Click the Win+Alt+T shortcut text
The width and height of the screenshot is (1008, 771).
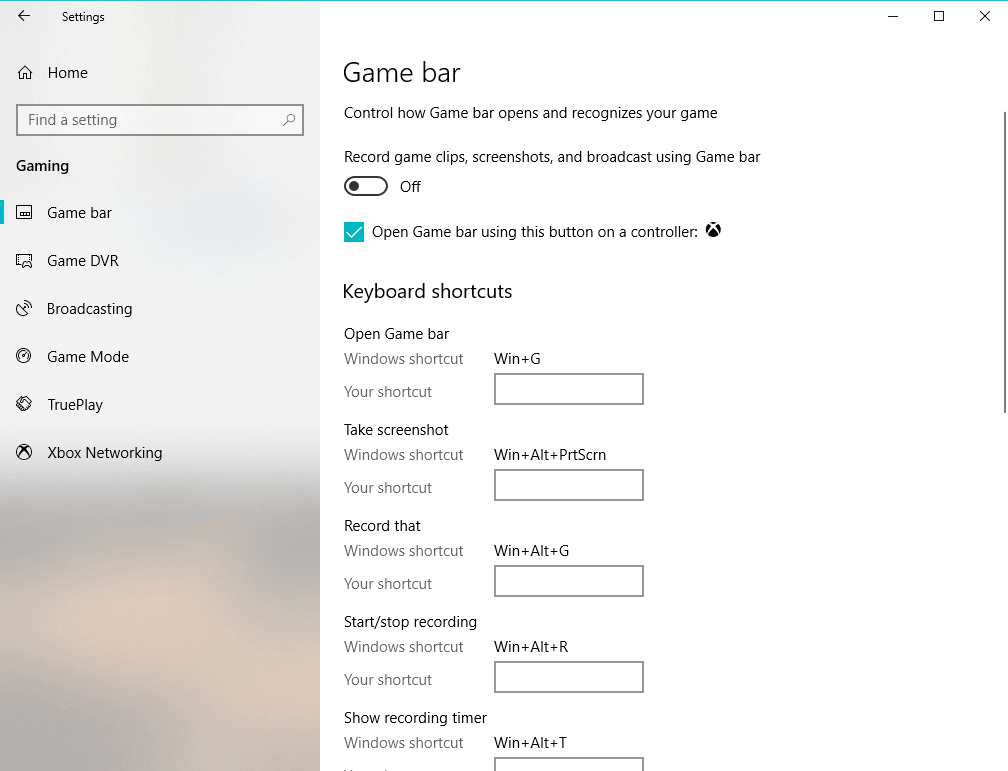(x=530, y=743)
